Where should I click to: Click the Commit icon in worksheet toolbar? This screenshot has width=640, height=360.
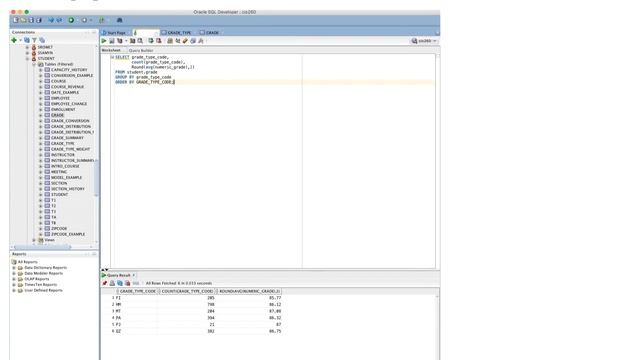(x=151, y=41)
